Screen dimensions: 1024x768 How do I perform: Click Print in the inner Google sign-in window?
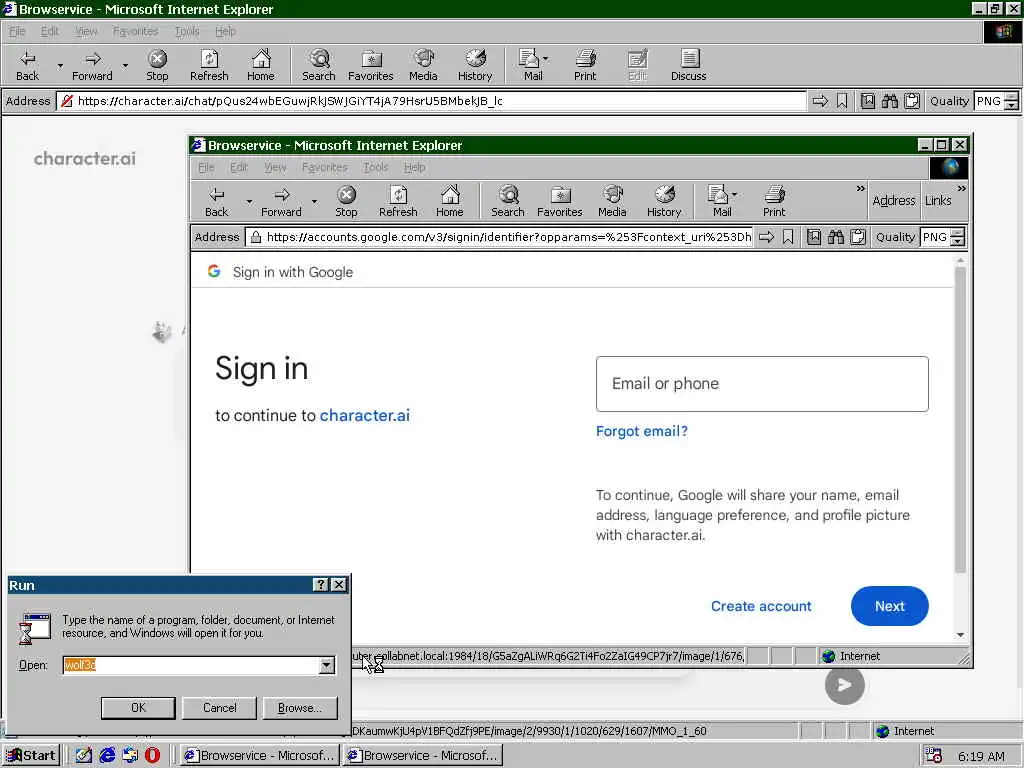774,201
